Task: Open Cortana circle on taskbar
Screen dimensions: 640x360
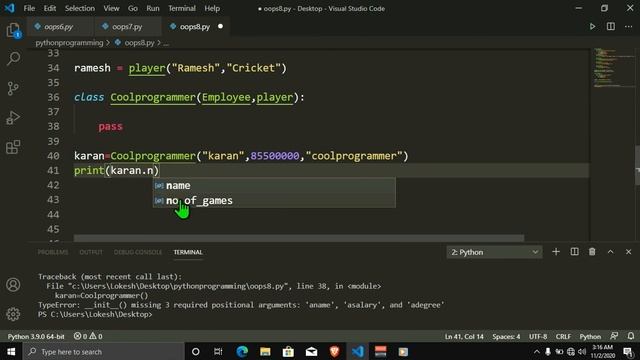Action: 196,351
